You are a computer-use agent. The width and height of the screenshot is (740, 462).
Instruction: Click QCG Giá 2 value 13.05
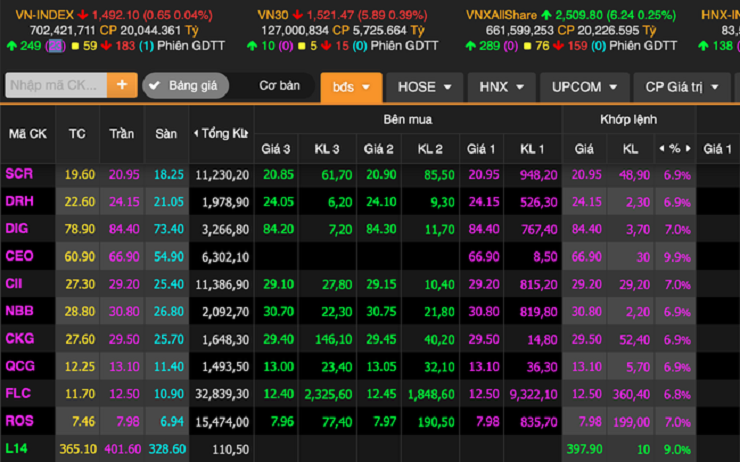(x=381, y=367)
